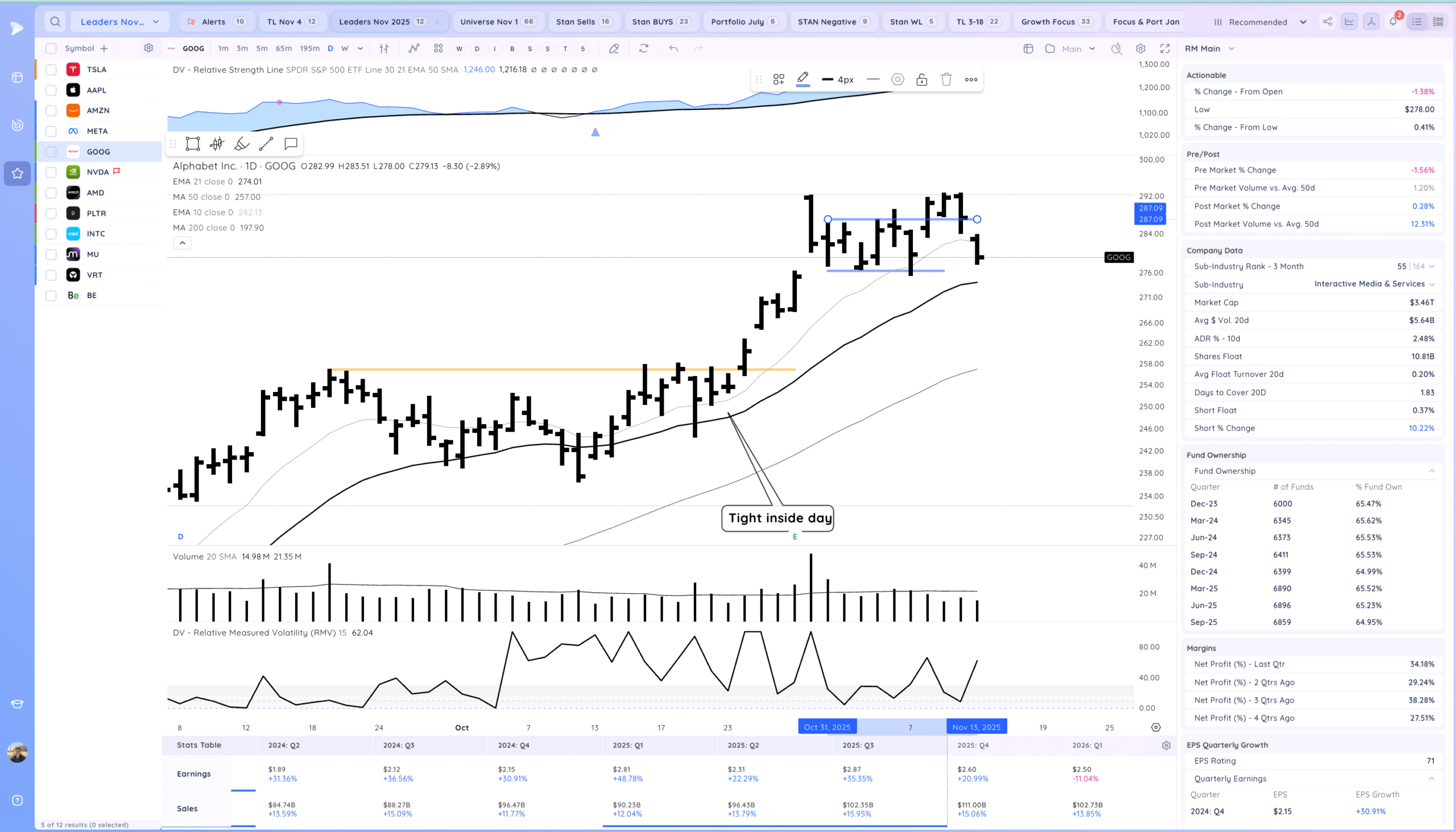Switch to the Stan BUYS tab
Screen dimensions: 1456x832
(x=660, y=22)
